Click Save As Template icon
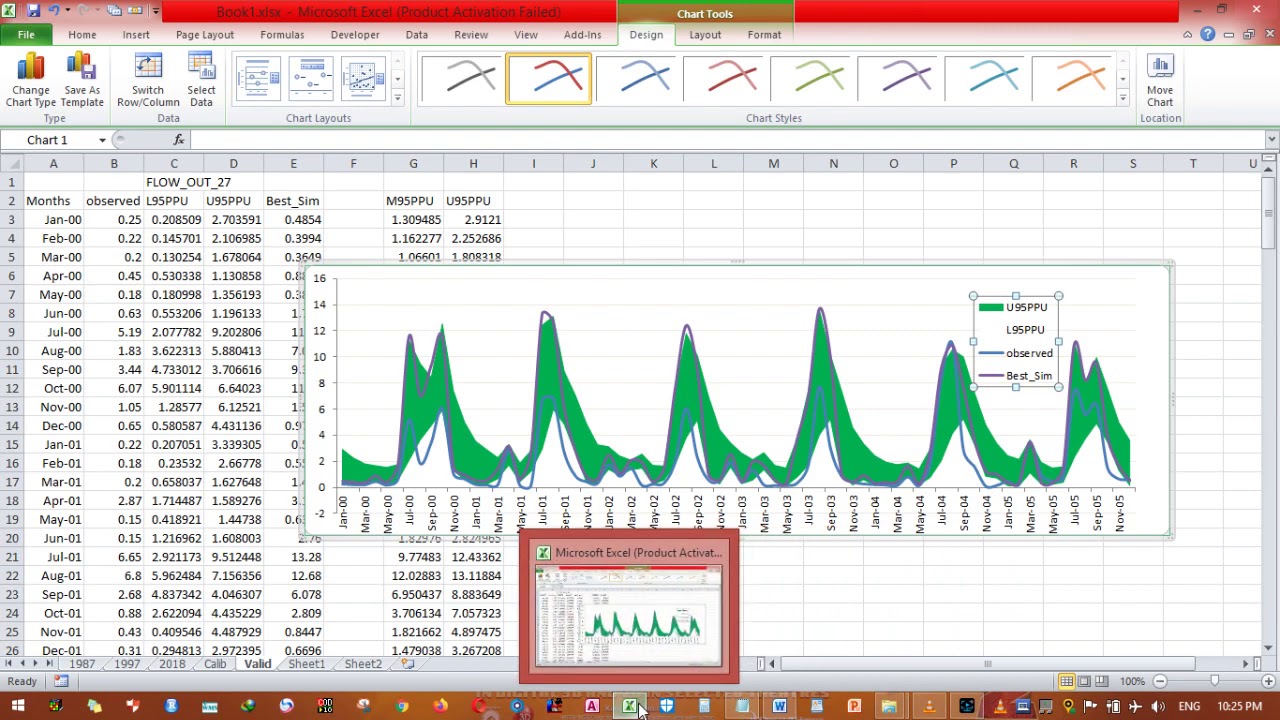The image size is (1280, 720). click(x=82, y=81)
